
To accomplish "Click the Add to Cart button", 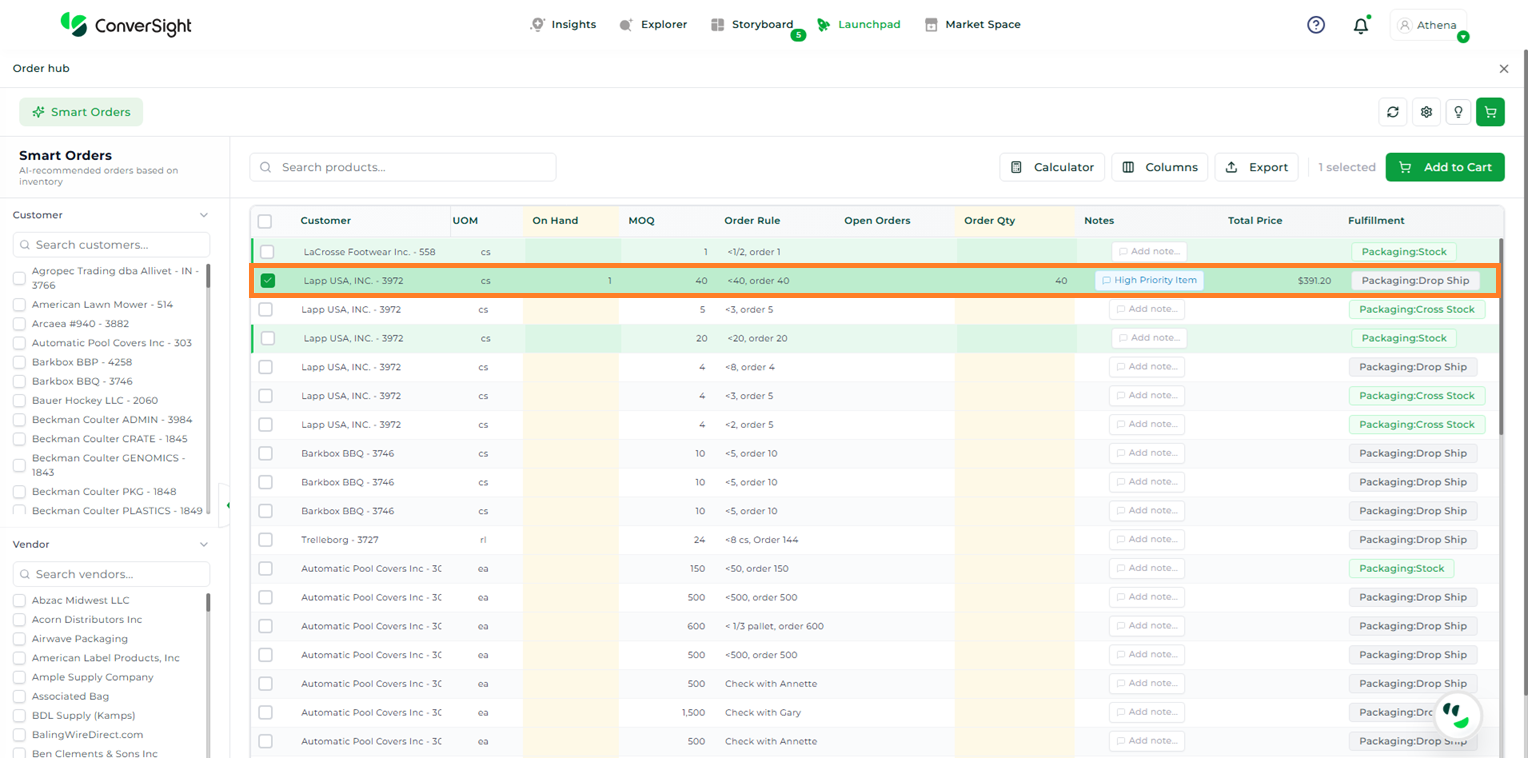I will [x=1444, y=167].
